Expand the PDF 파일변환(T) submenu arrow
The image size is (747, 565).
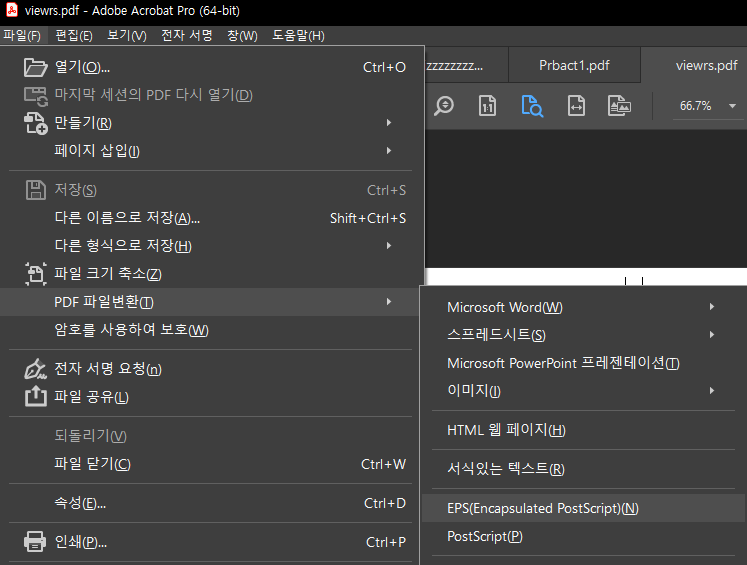(x=389, y=302)
